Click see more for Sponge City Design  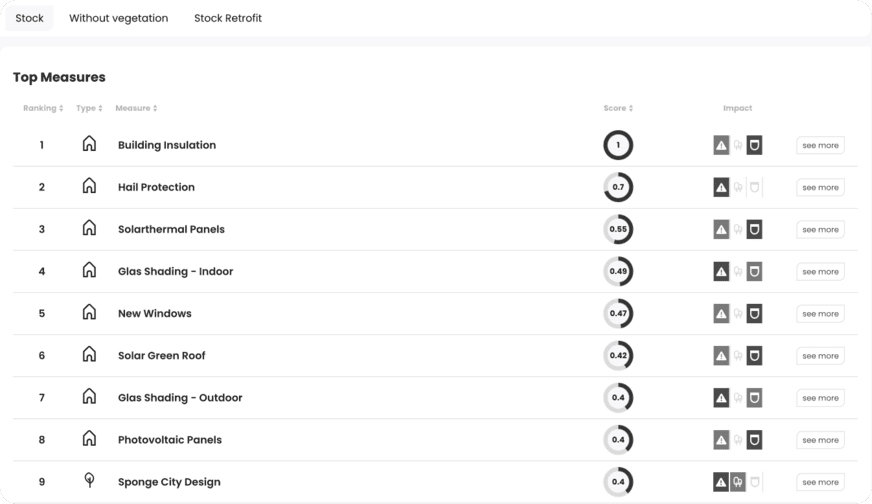pyautogui.click(x=820, y=482)
